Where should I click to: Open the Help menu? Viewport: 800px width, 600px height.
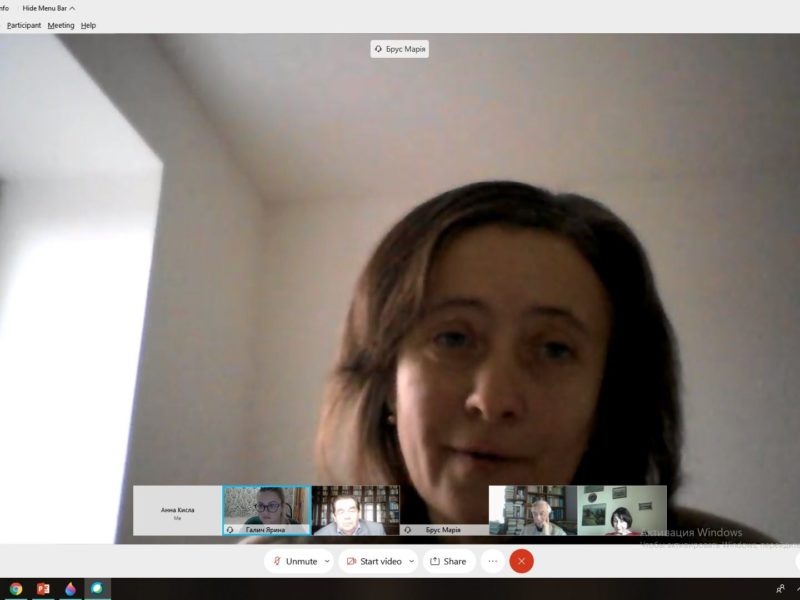pos(88,25)
